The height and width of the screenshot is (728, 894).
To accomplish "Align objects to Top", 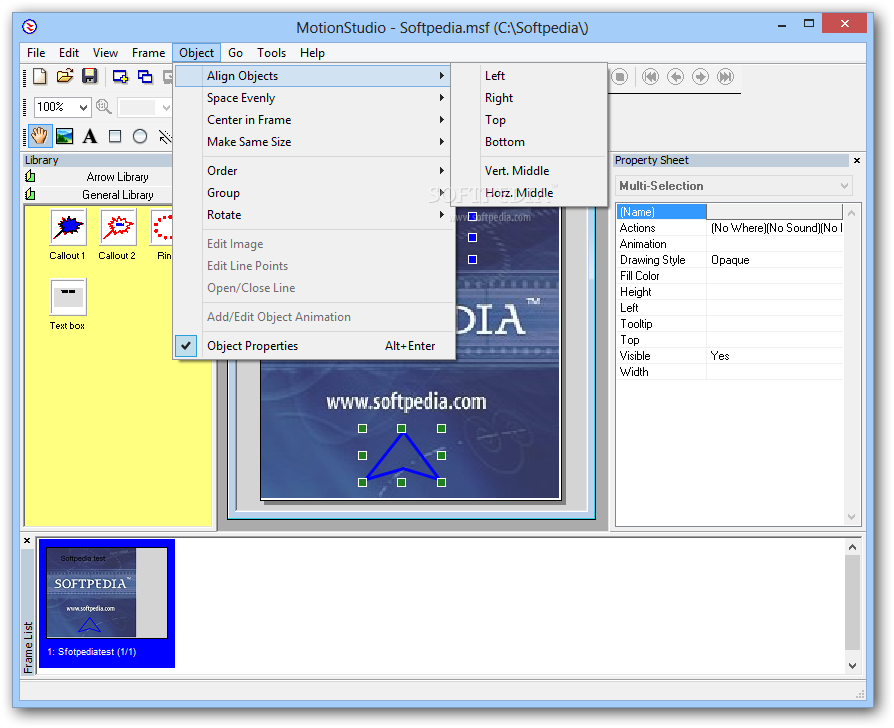I will coord(529,120).
